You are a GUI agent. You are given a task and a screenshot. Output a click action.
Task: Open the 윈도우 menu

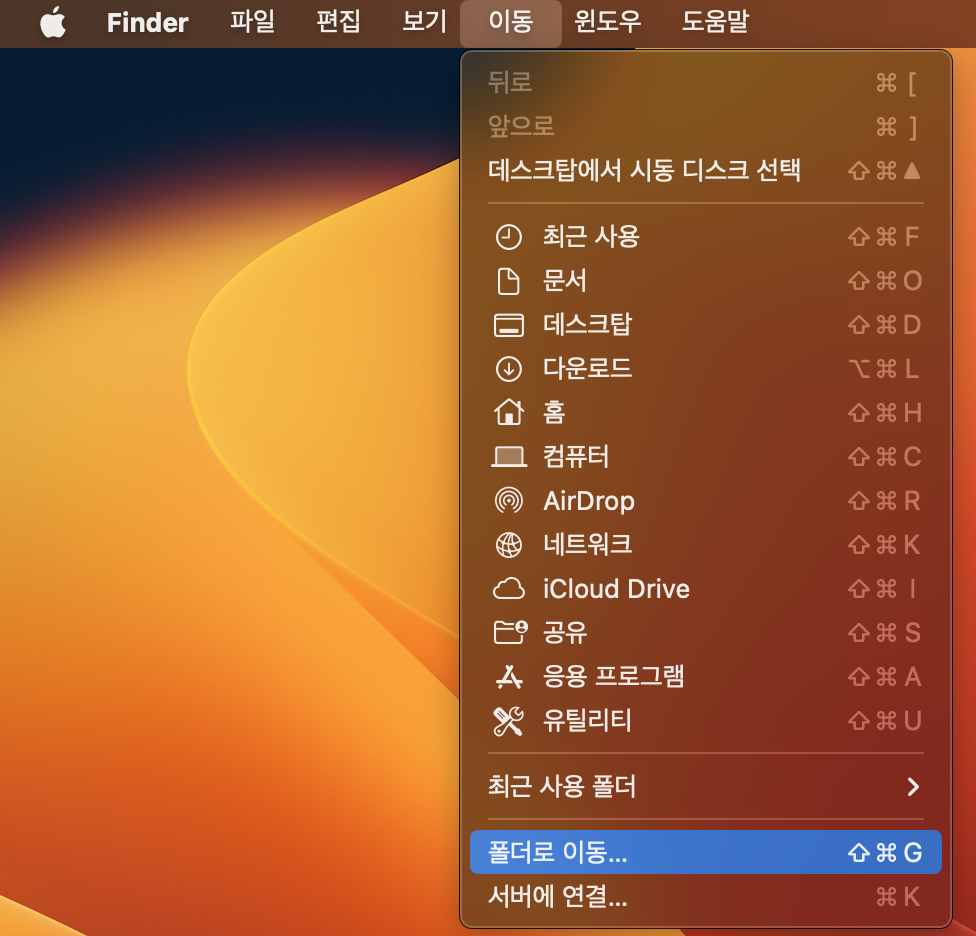(x=603, y=23)
